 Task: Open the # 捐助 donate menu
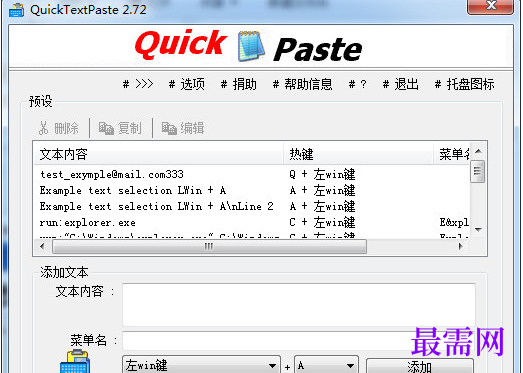[x=238, y=84]
